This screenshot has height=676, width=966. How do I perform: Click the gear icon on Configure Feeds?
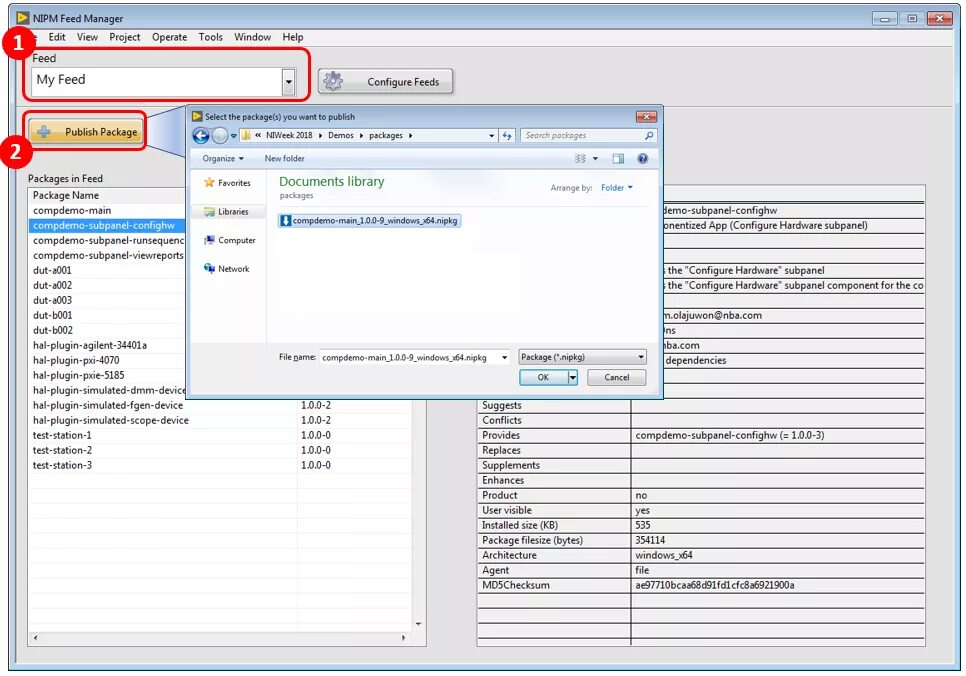333,81
